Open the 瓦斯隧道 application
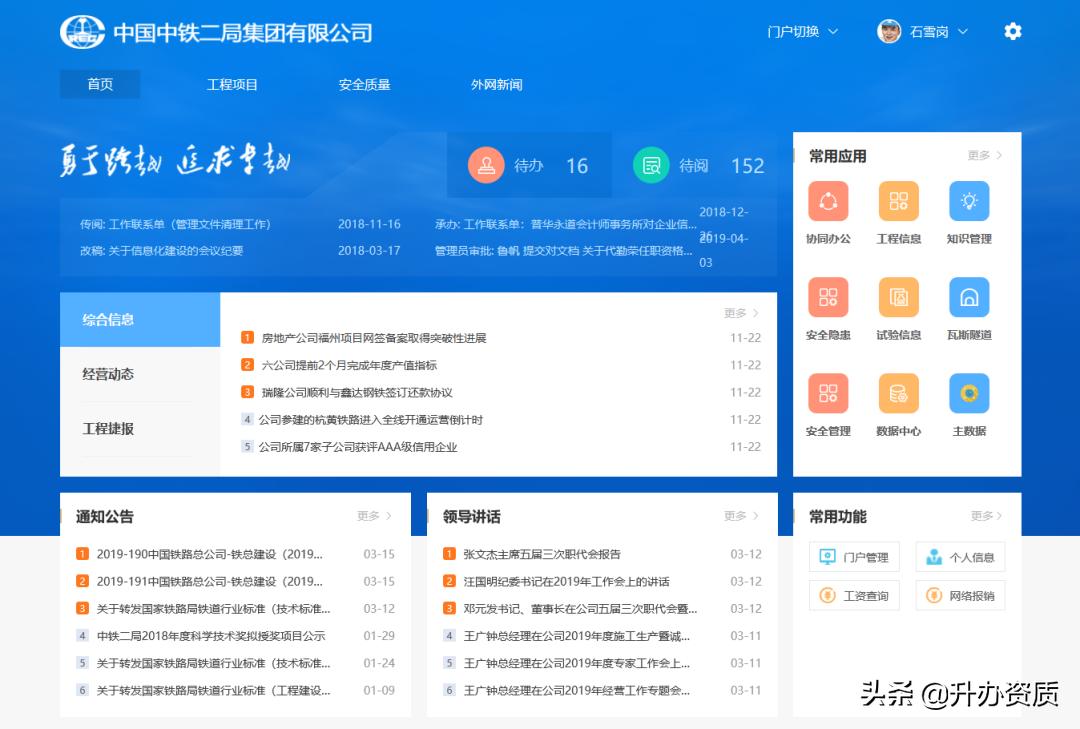 point(968,297)
